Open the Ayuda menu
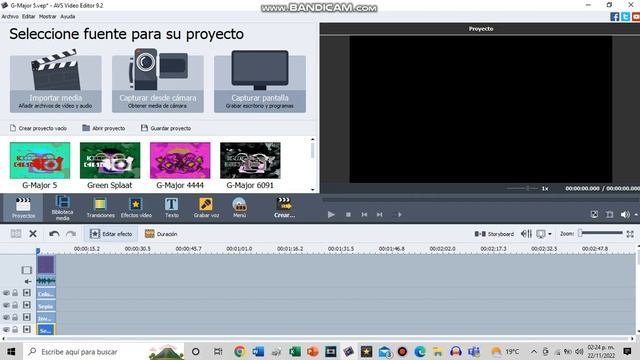This screenshot has height=360, width=640. pyautogui.click(x=68, y=17)
